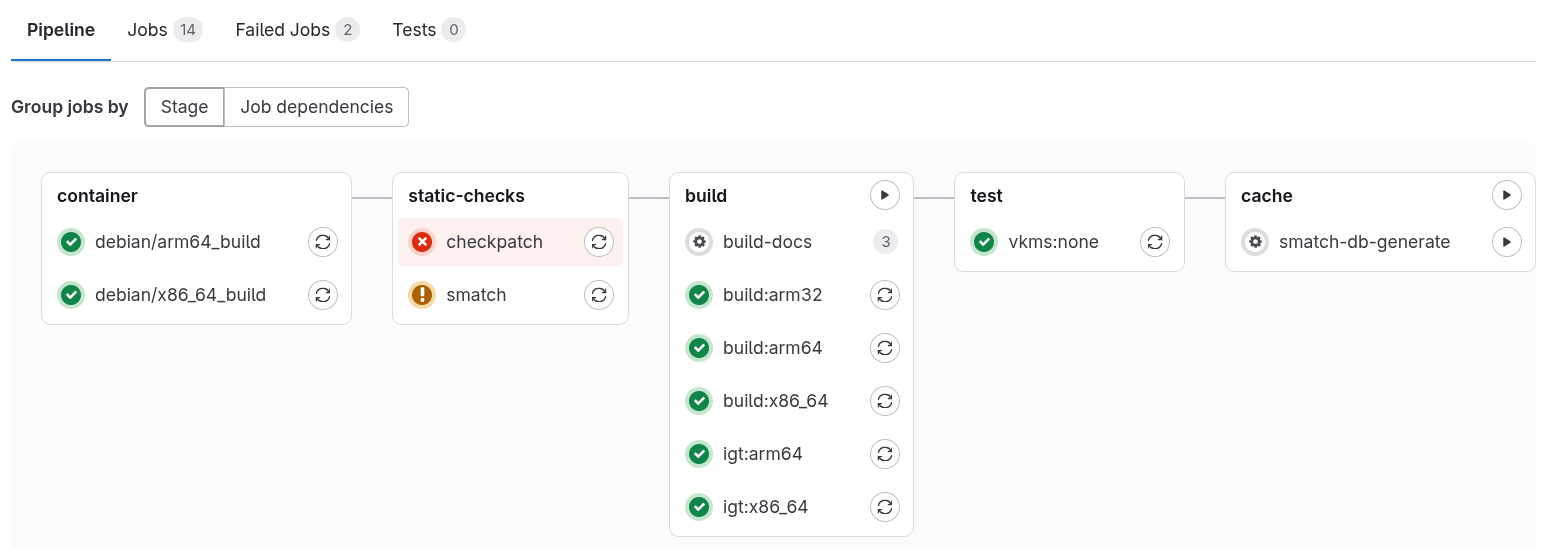Play the smatch-db-generate manual job
The image size is (1552, 548).
click(x=1506, y=242)
